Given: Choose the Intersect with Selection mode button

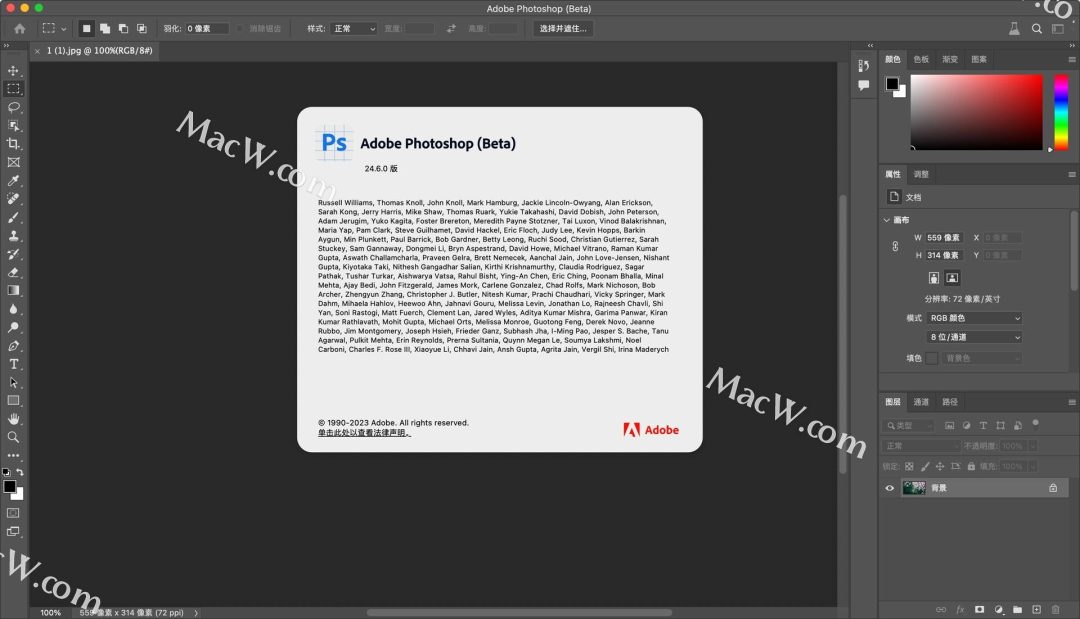Looking at the screenshot, I should (x=142, y=28).
